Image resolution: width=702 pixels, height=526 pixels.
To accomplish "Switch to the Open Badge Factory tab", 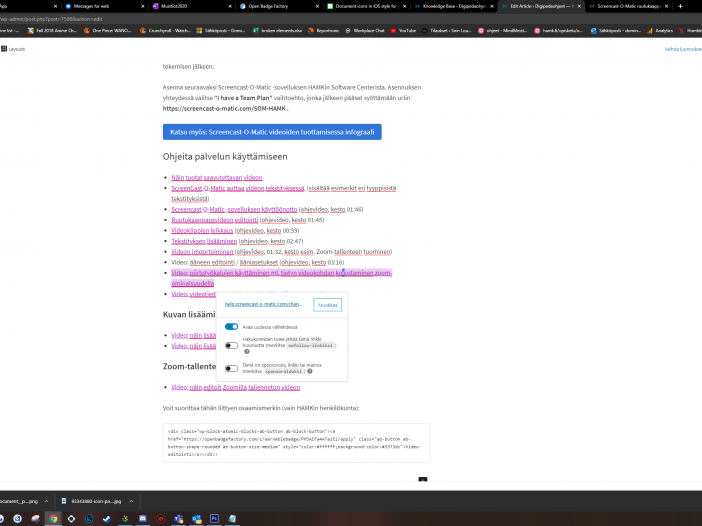I will (280, 6).
